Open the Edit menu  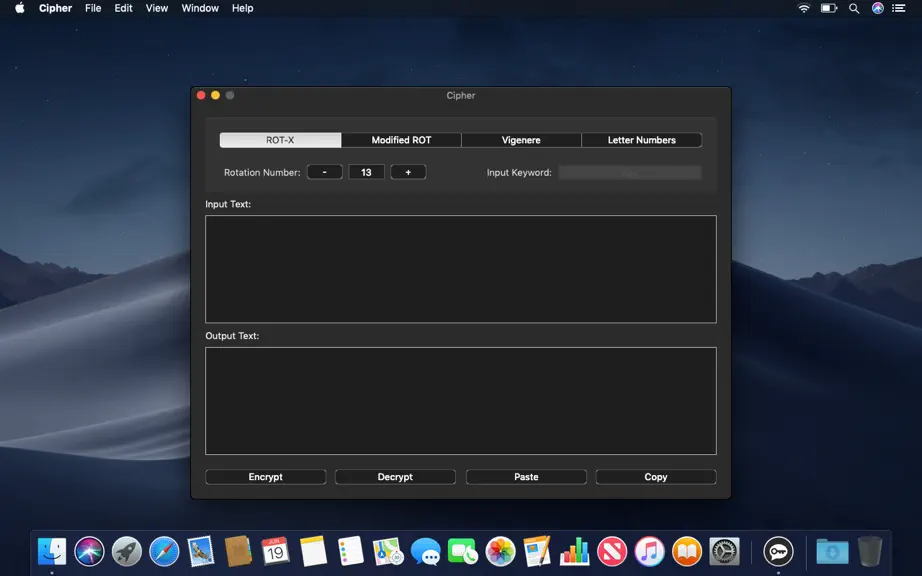pyautogui.click(x=123, y=8)
